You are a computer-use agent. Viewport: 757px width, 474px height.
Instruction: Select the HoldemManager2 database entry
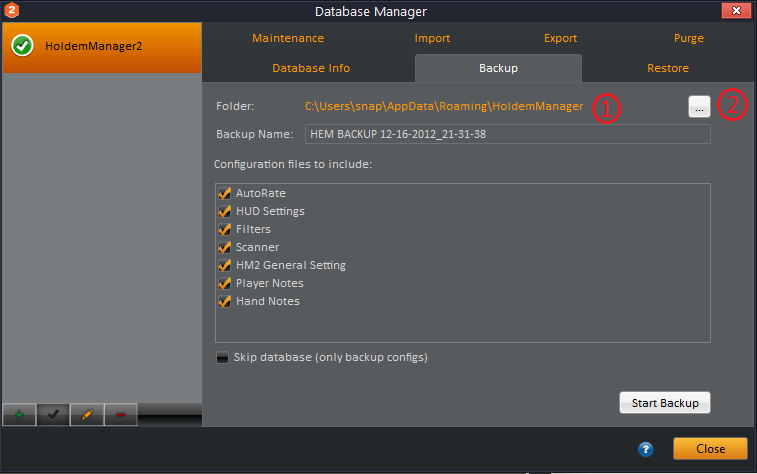pos(102,47)
